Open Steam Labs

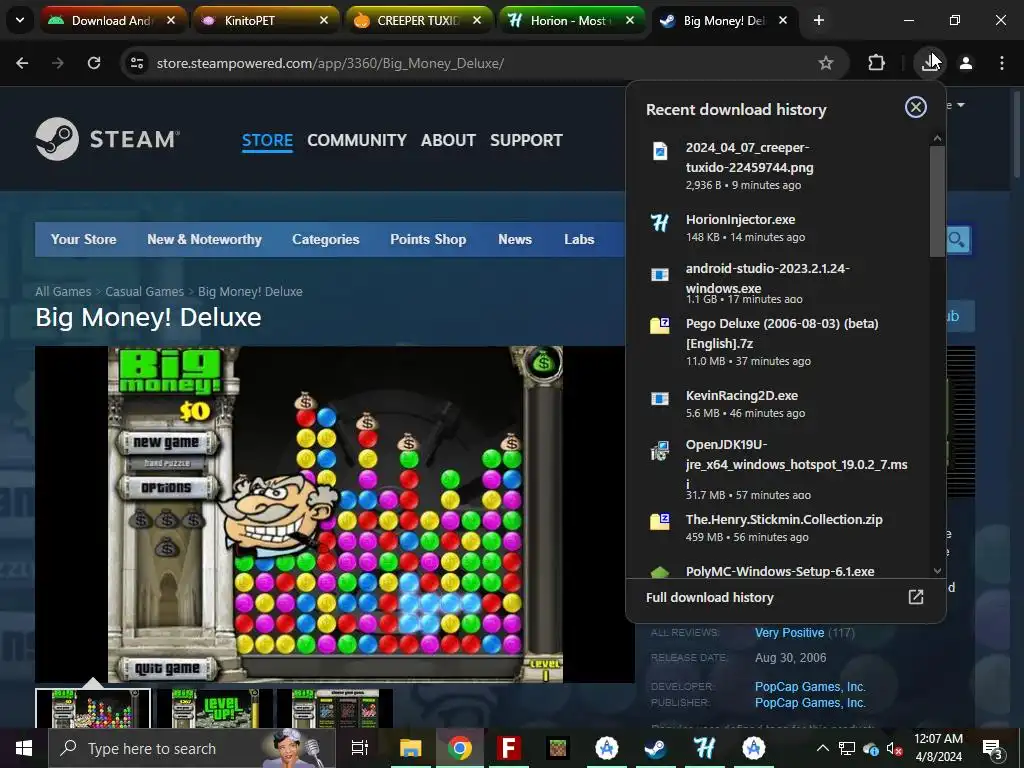[x=579, y=239]
